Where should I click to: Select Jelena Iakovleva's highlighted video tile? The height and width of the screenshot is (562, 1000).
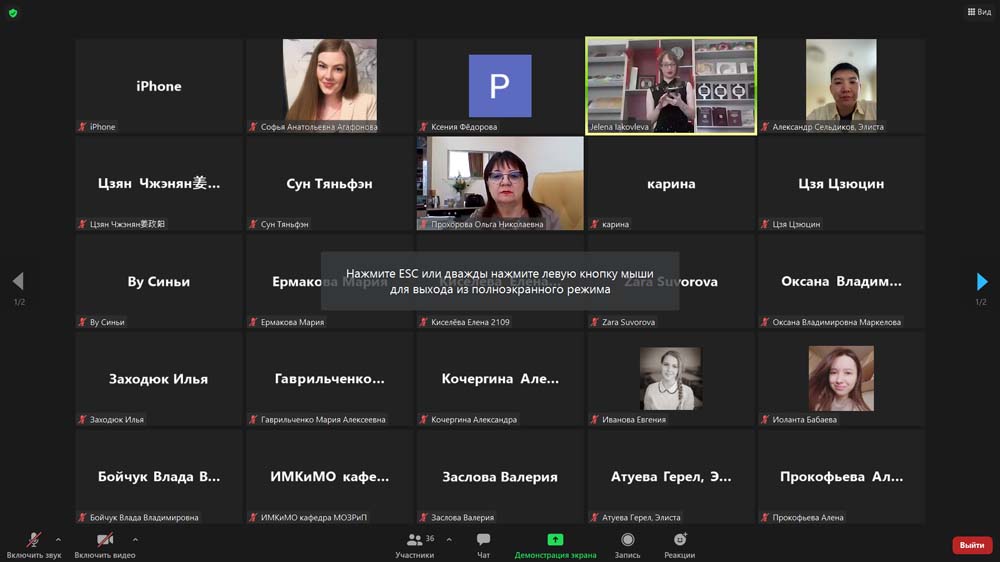(x=670, y=85)
